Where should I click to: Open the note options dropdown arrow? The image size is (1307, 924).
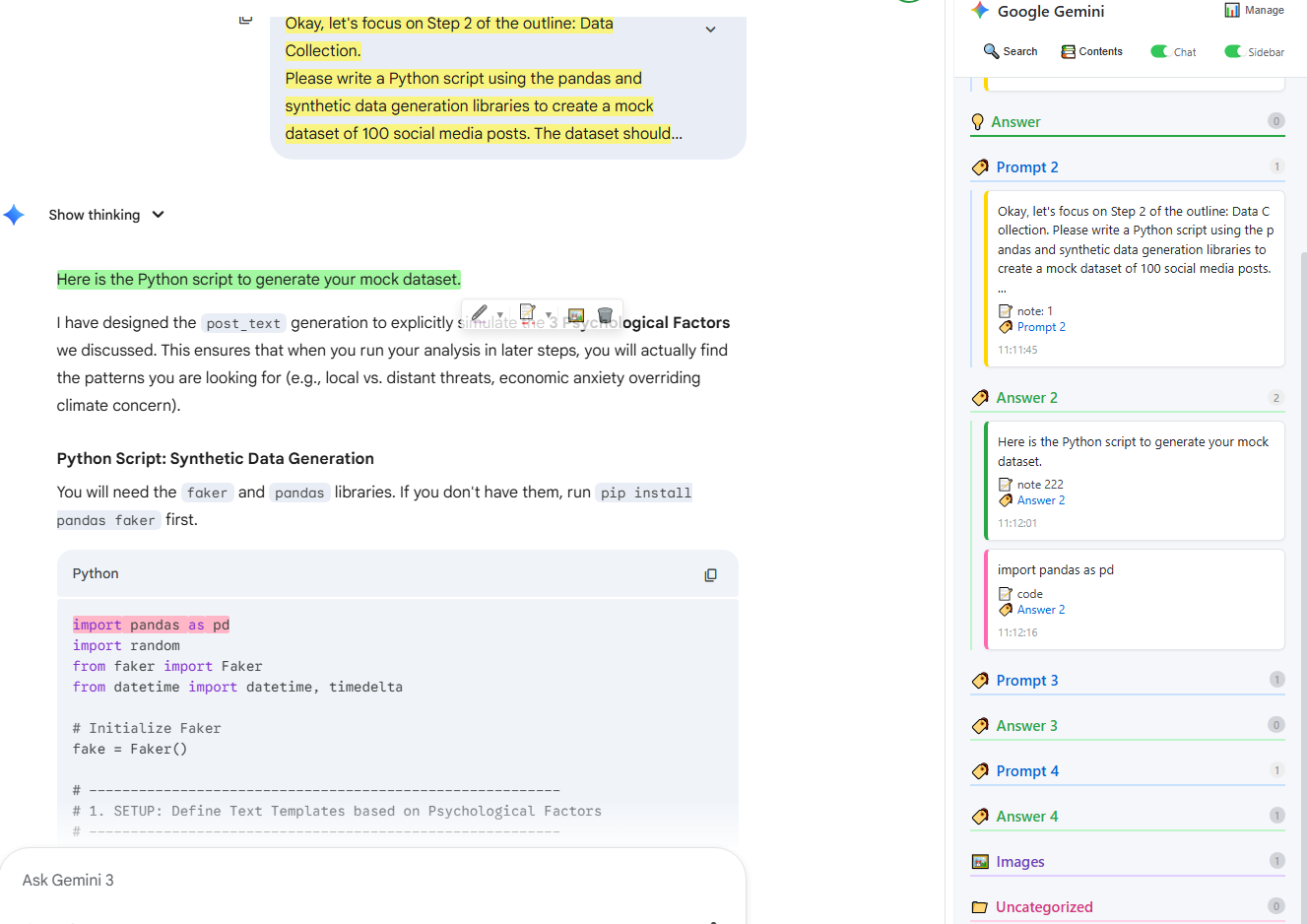[x=549, y=315]
